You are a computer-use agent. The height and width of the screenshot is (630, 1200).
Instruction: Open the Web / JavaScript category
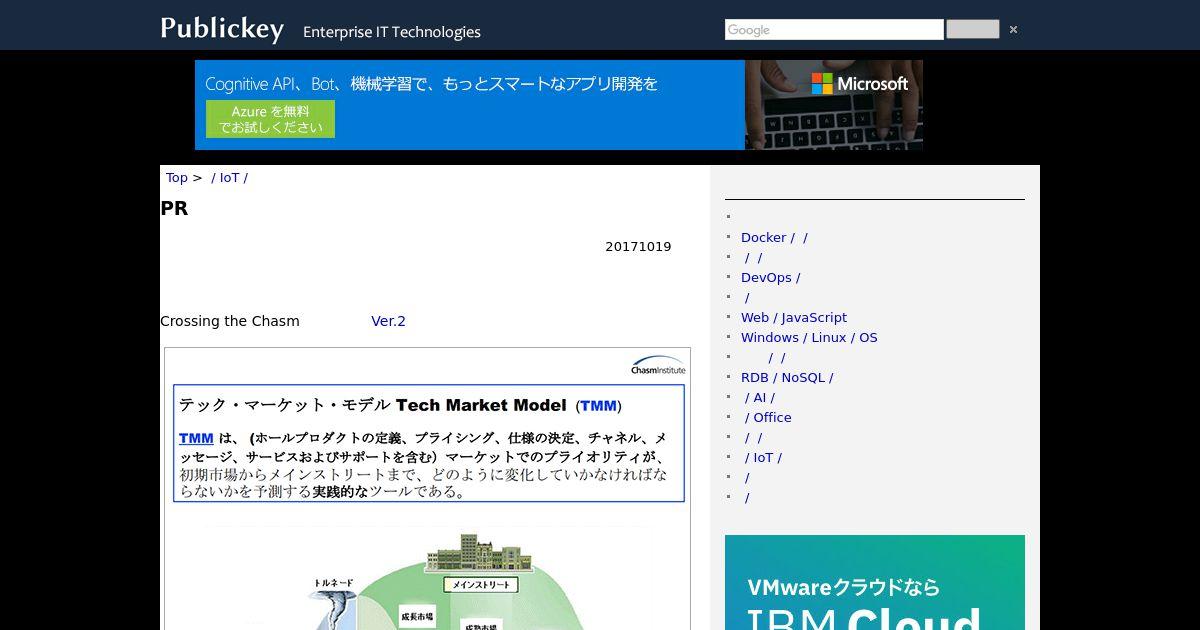(794, 317)
